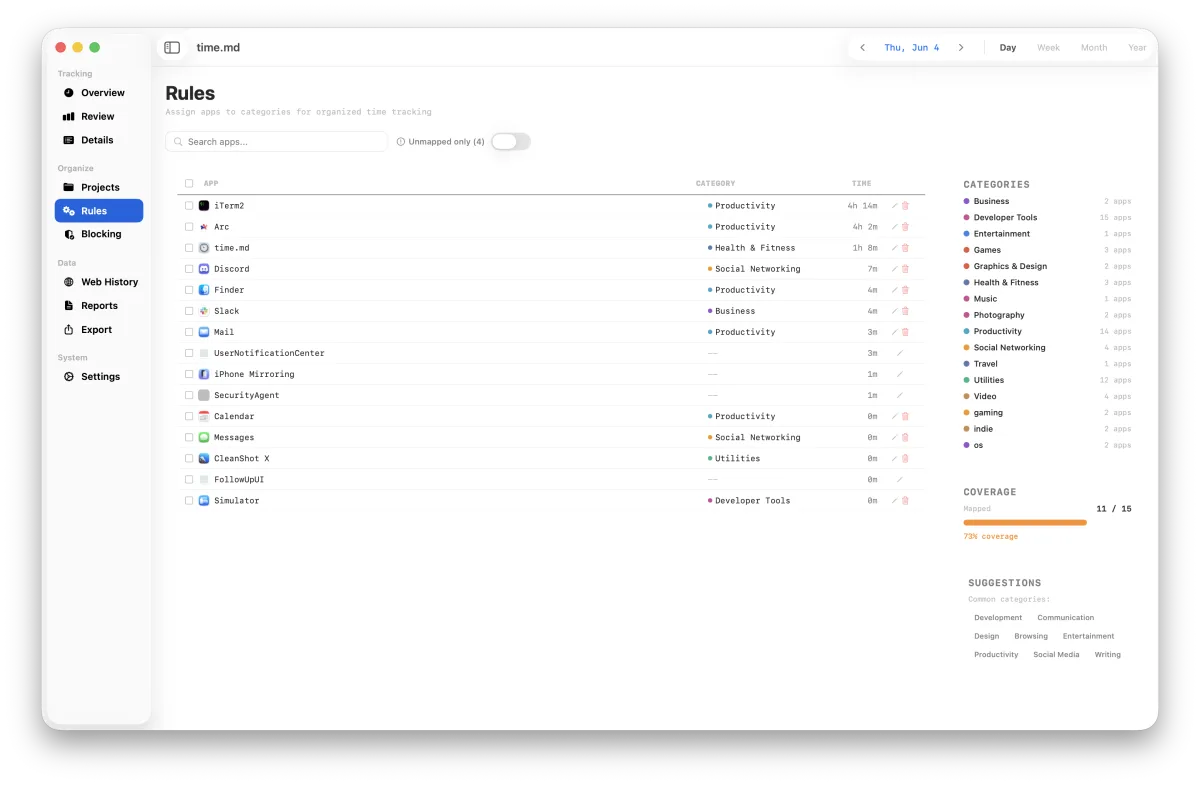Open the Overview section
Image resolution: width=1200 pixels, height=785 pixels.
[x=99, y=93]
